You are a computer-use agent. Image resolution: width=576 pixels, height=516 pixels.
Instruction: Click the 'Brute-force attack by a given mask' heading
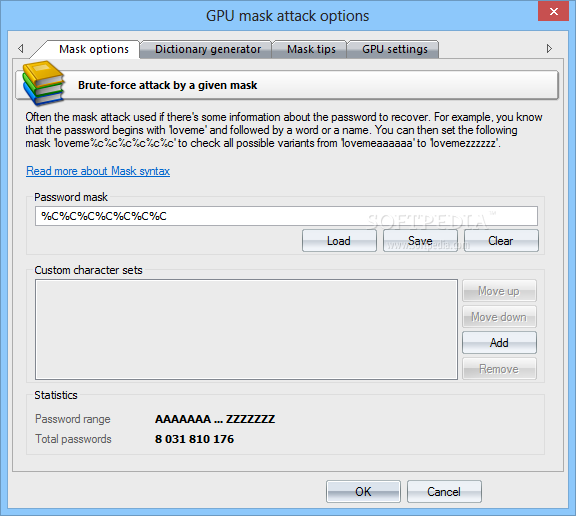pos(168,85)
